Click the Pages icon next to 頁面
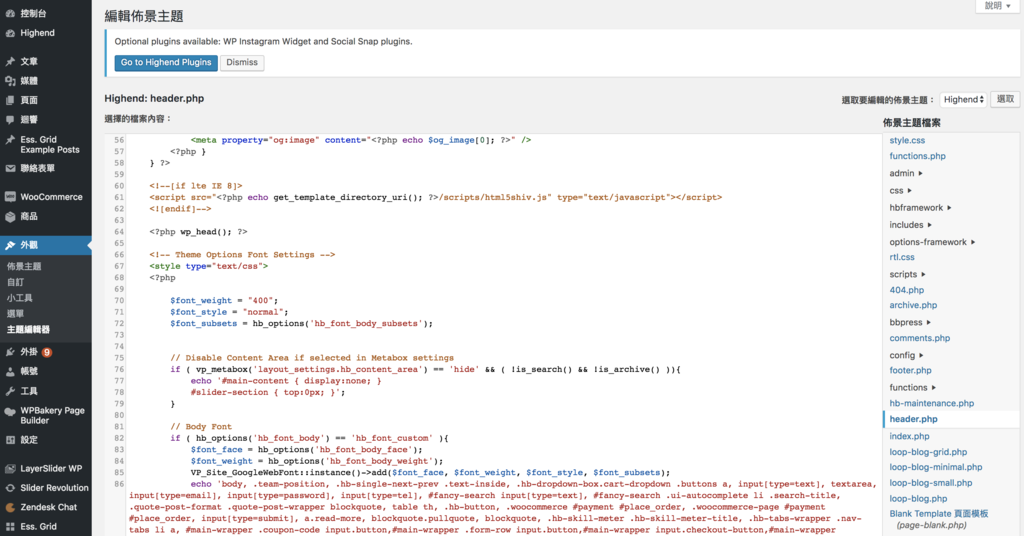 click(10, 100)
